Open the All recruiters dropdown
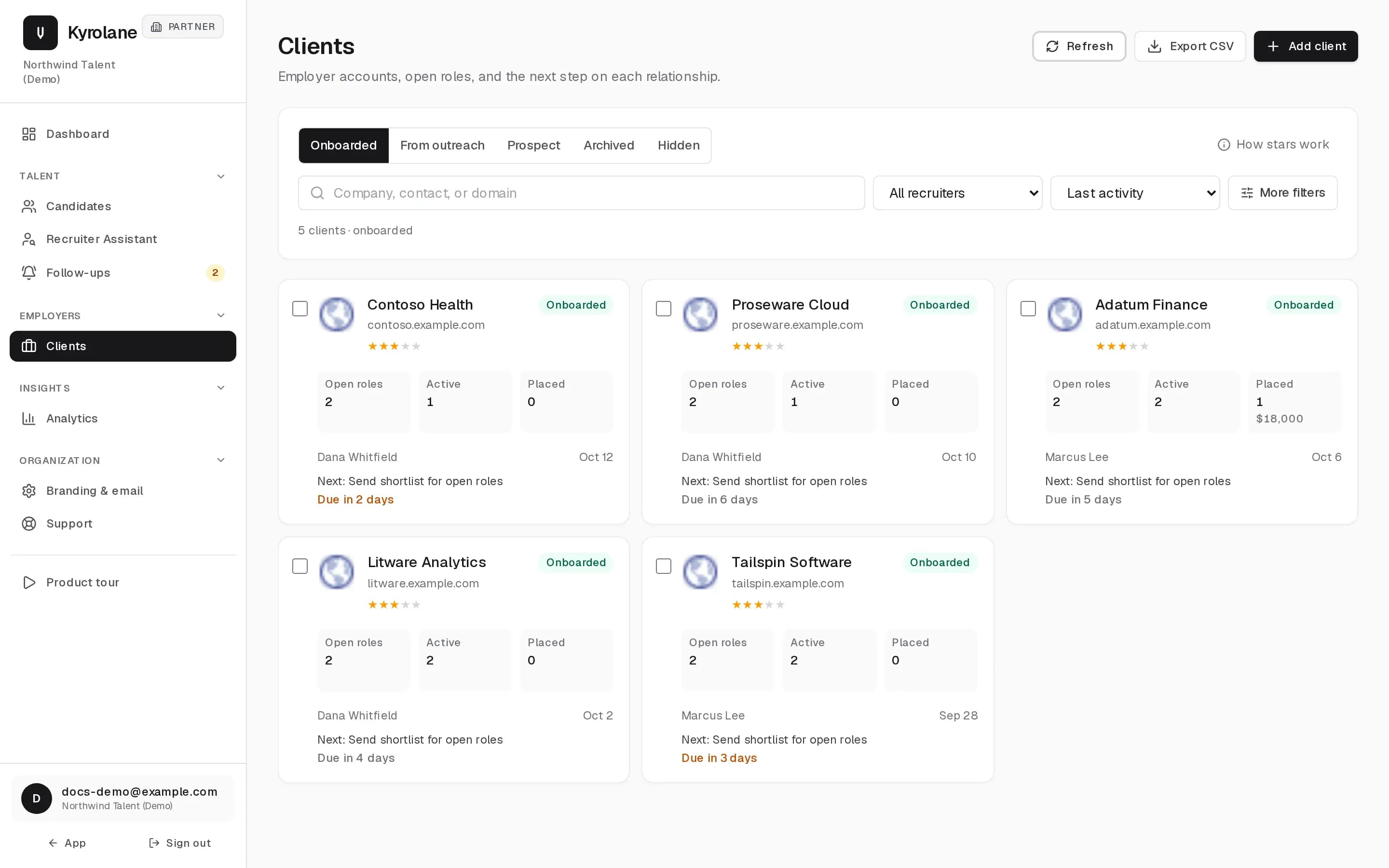This screenshot has height=868, width=1389. point(957,193)
